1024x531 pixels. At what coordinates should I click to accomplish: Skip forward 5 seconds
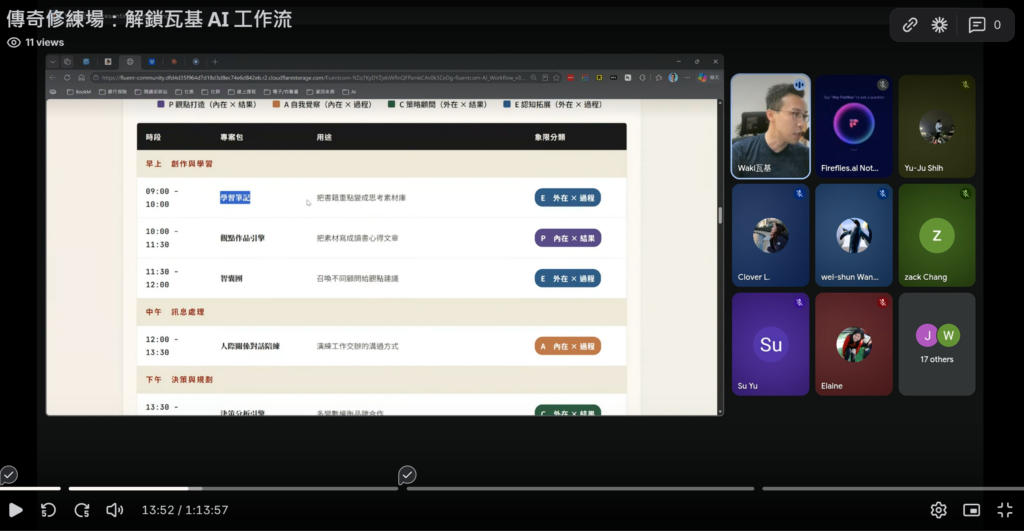point(82,510)
